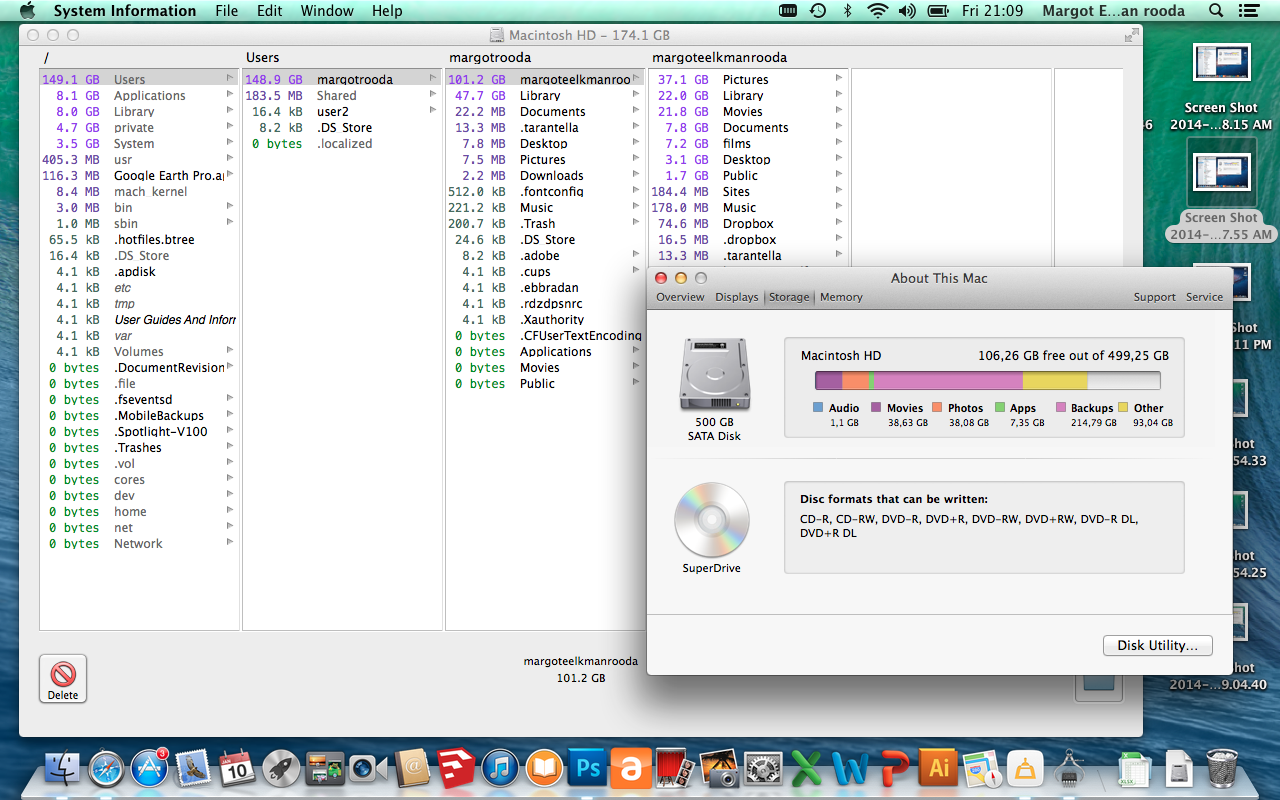The image size is (1280, 800).
Task: Select Screen Shot 7.55 AM desktop thumbnail
Action: point(1221,174)
